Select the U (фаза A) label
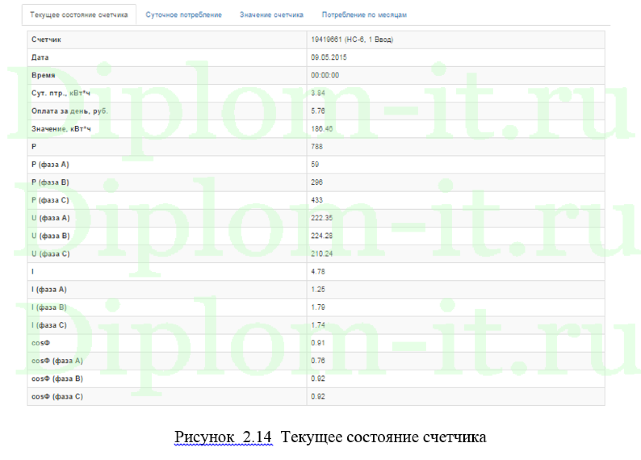 click(x=51, y=218)
